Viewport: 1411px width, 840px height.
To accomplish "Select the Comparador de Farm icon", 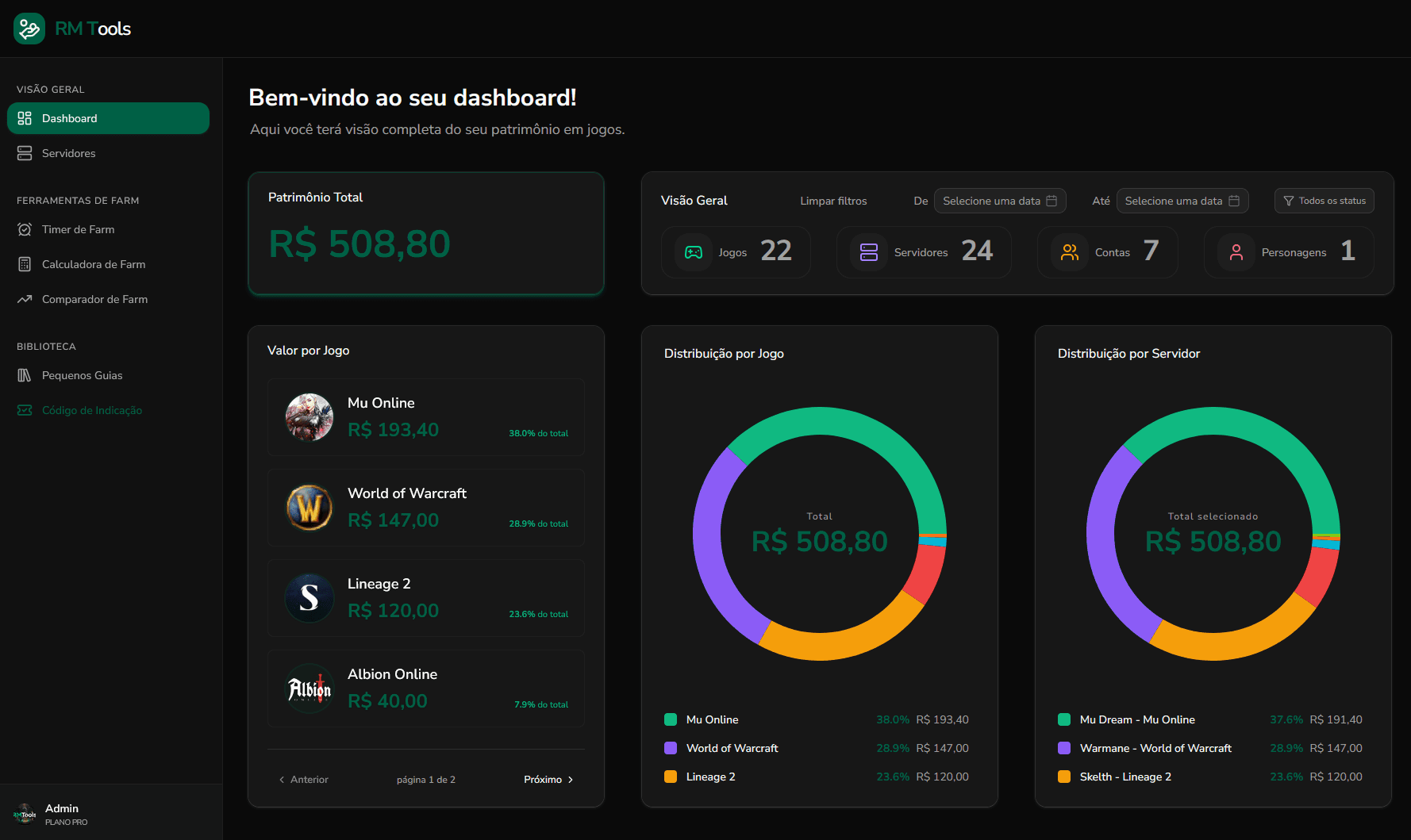I will [x=25, y=299].
